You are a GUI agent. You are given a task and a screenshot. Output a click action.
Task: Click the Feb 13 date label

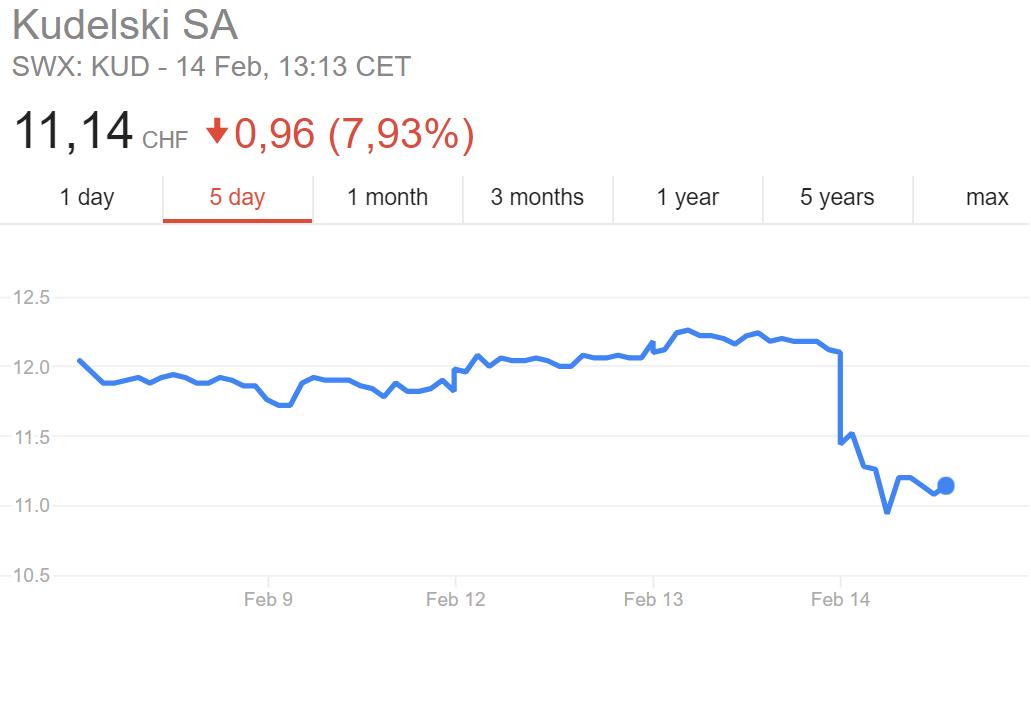(653, 599)
